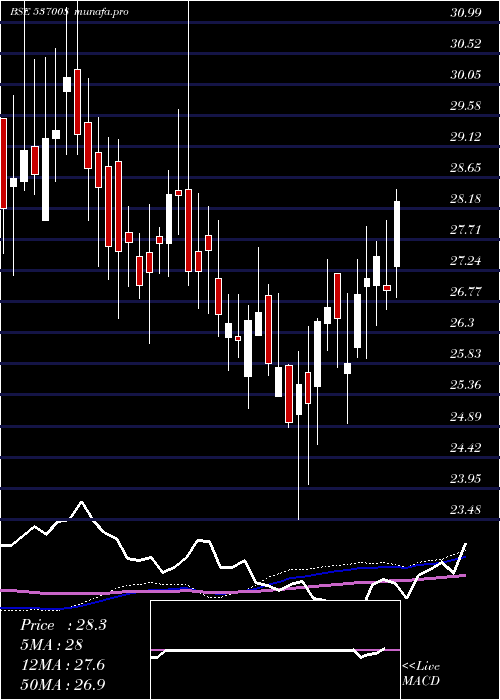Screen dimensions: 500x700
Task: Click the BSE ticker title text
Action: (x=39, y=12)
